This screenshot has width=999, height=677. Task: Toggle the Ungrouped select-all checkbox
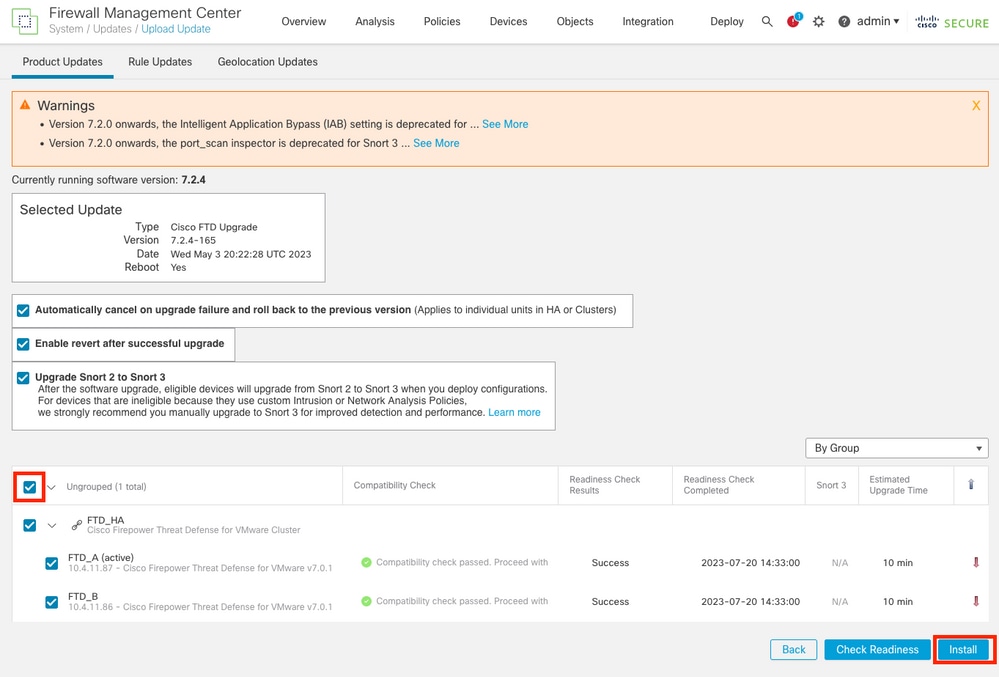[x=29, y=487]
